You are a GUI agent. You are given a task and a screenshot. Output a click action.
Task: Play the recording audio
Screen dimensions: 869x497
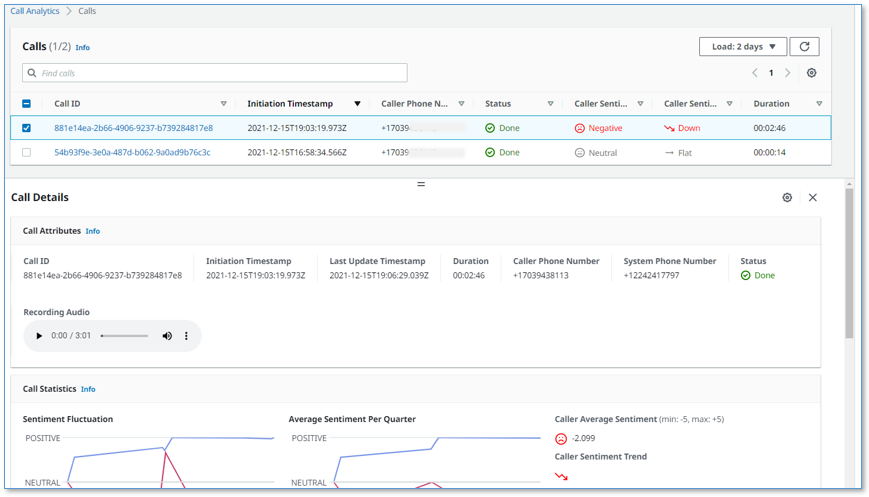39,336
